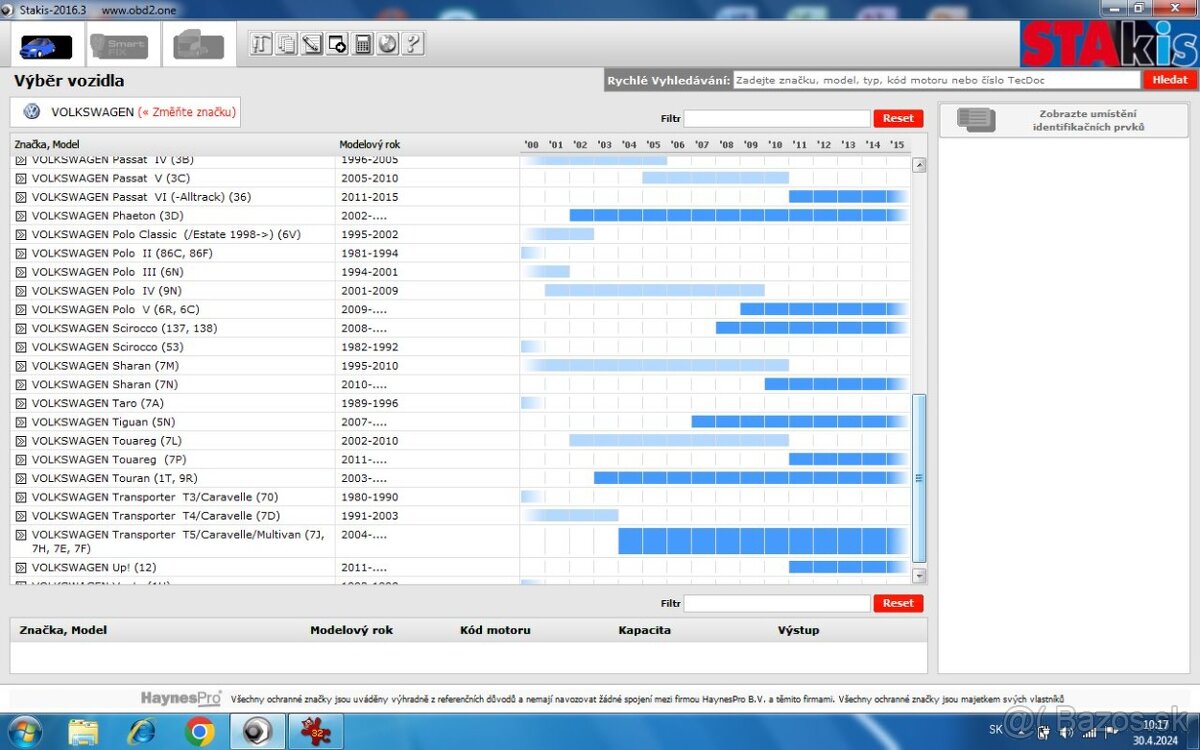Open Google Chrome from the taskbar
The image size is (1200, 750).
click(x=199, y=732)
